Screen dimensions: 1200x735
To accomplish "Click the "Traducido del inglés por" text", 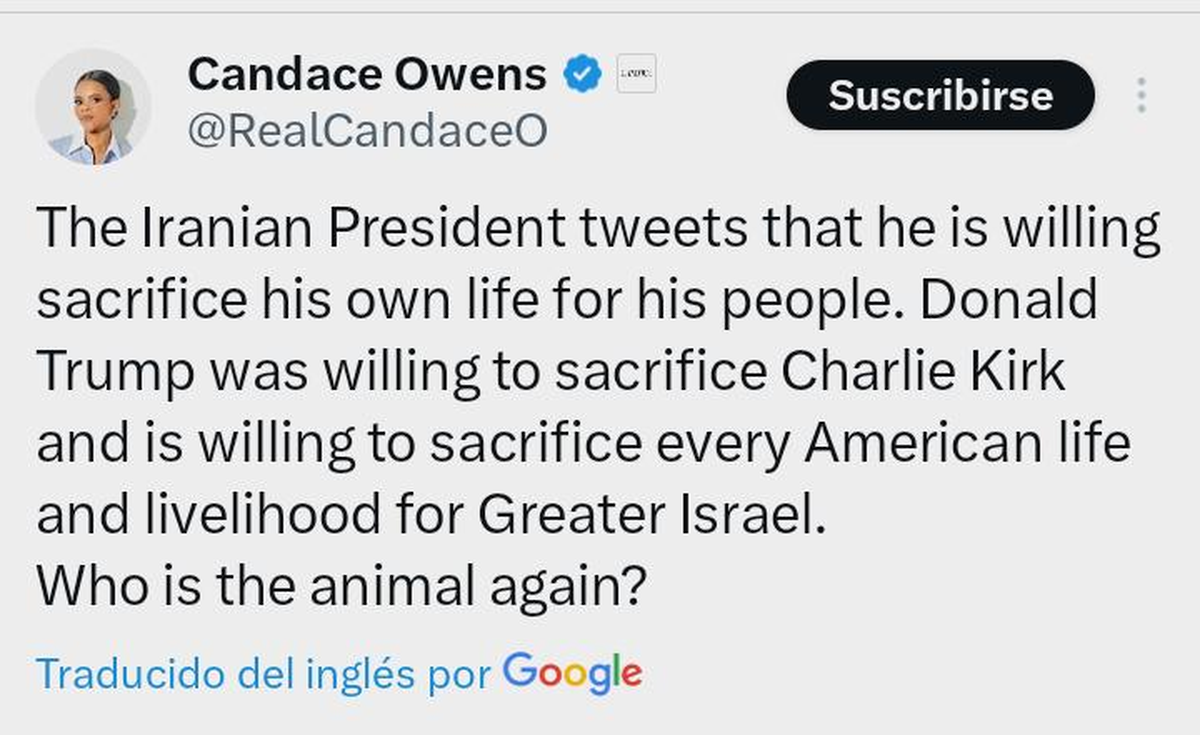I will (264, 674).
